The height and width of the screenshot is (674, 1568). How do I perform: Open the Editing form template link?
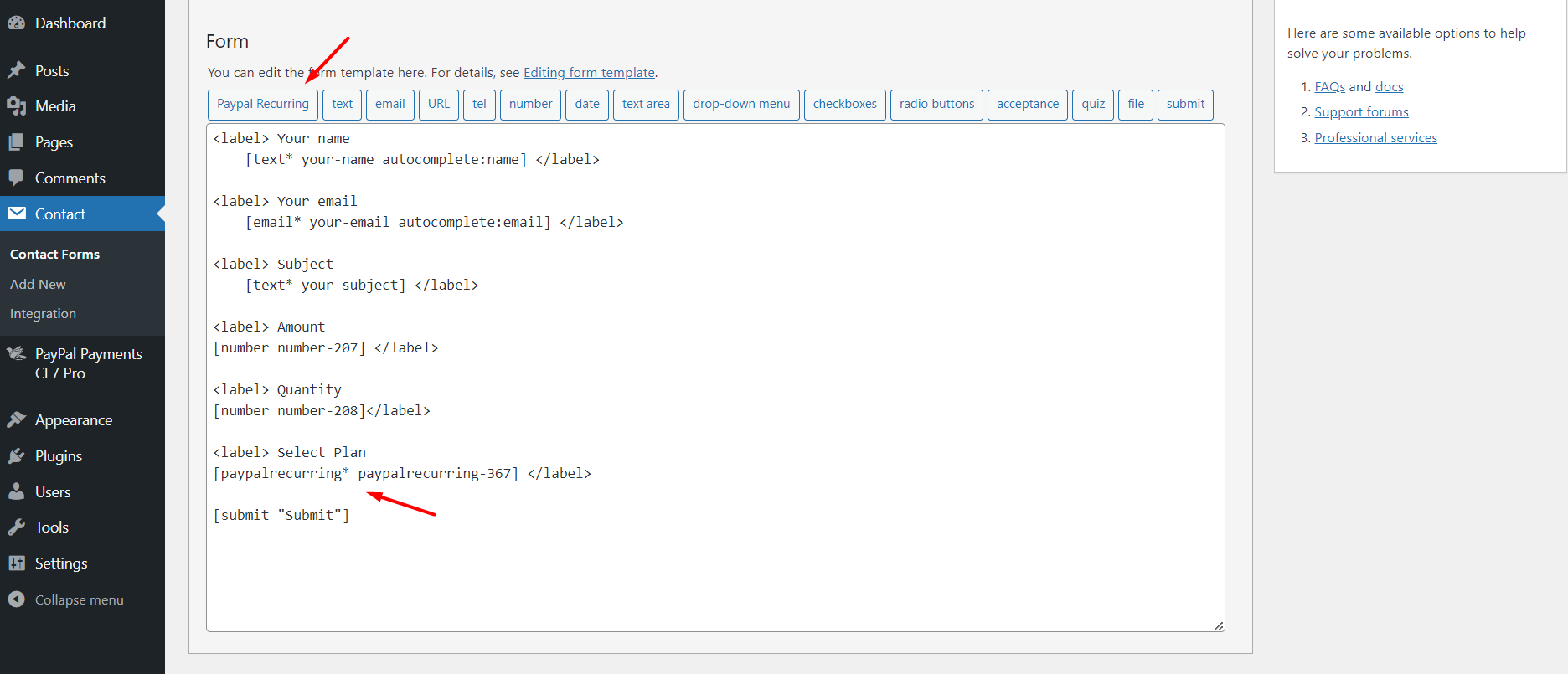[589, 73]
